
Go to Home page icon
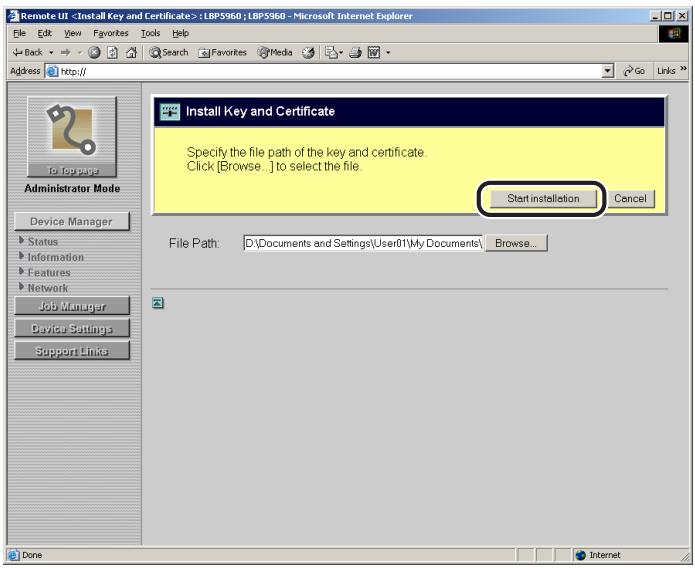(x=131, y=52)
